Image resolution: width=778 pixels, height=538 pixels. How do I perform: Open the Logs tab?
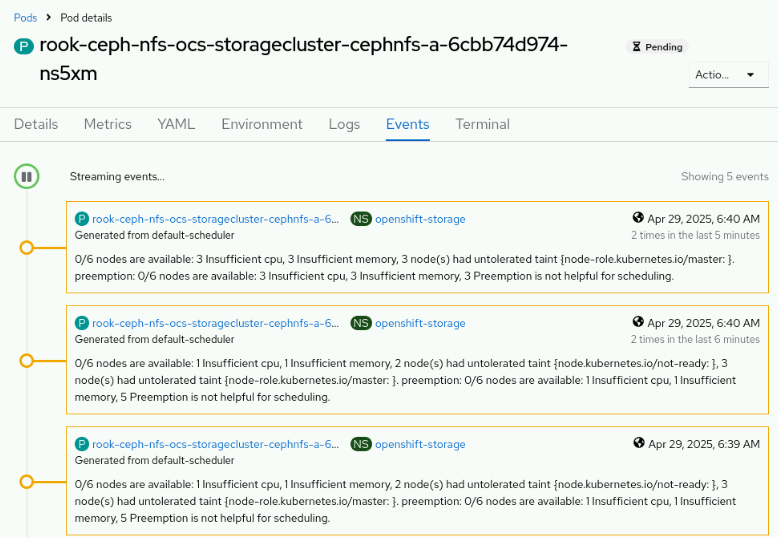point(344,124)
